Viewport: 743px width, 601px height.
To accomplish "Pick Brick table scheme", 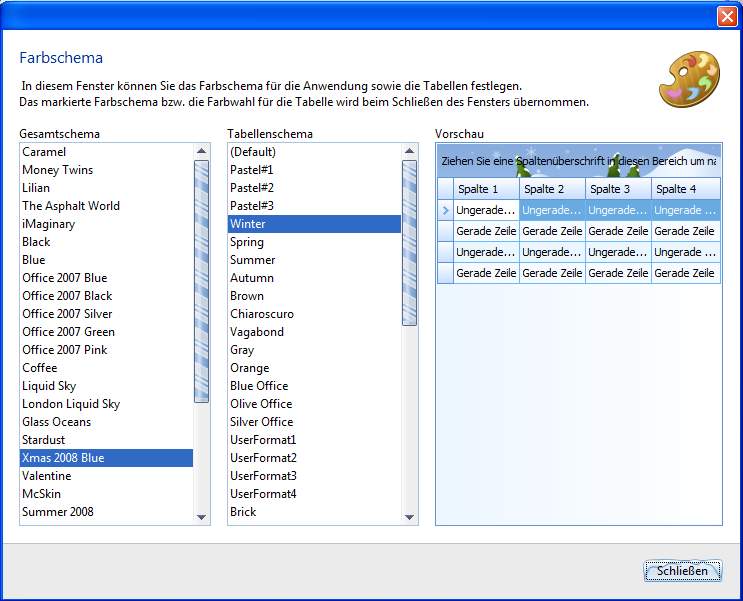I will (315, 512).
